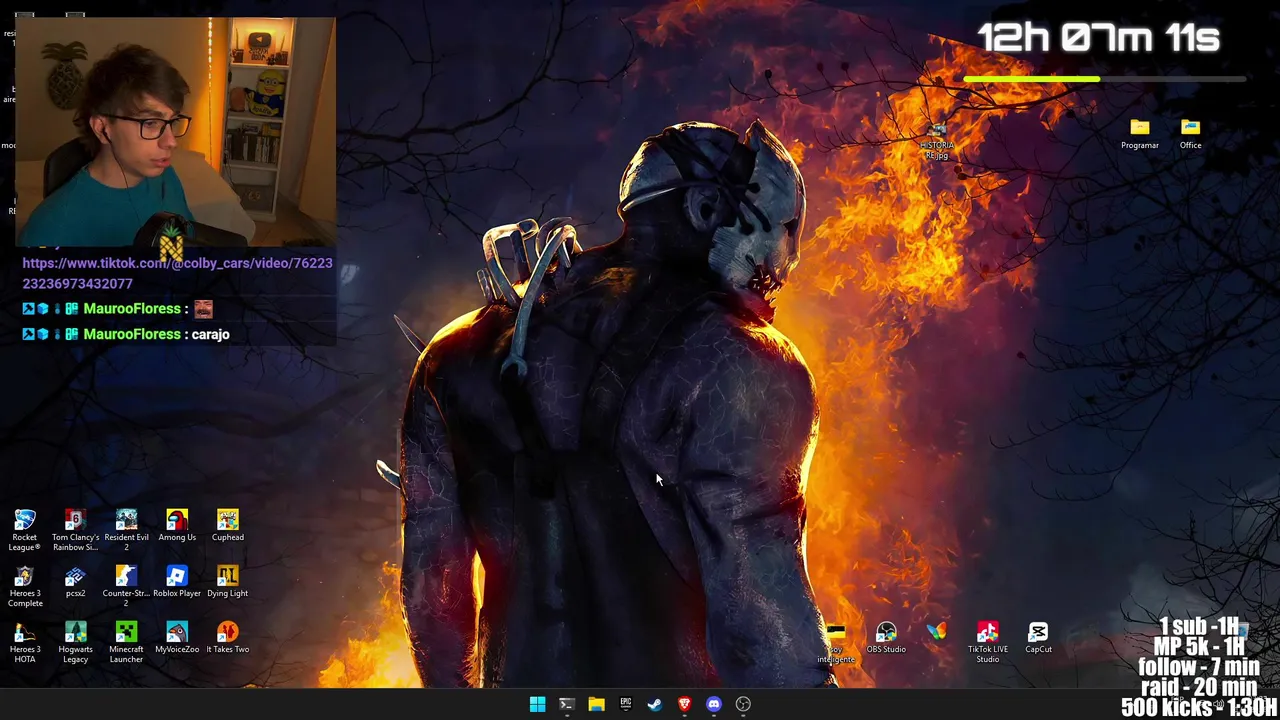Select the HISTORIA RE.jpg desktop file
This screenshot has width=1280, height=720.
(937, 142)
